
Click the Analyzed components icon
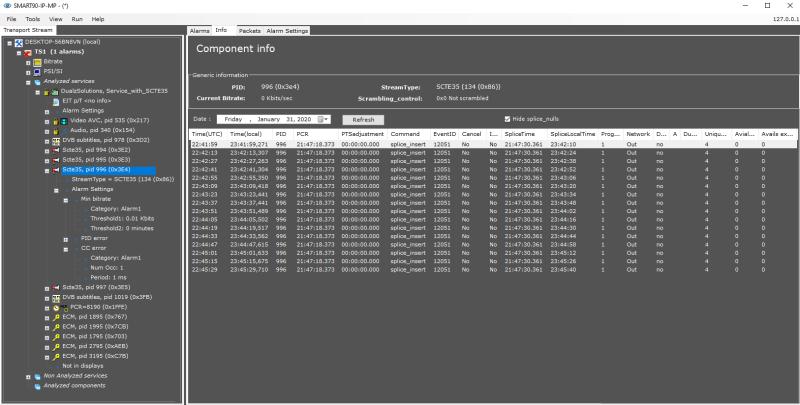37,386
